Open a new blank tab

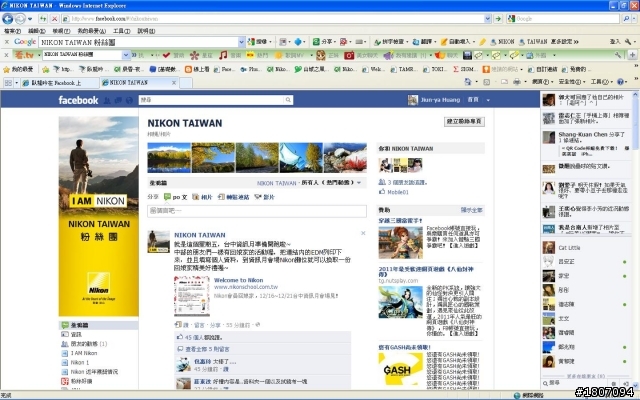pyautogui.click(x=186, y=83)
